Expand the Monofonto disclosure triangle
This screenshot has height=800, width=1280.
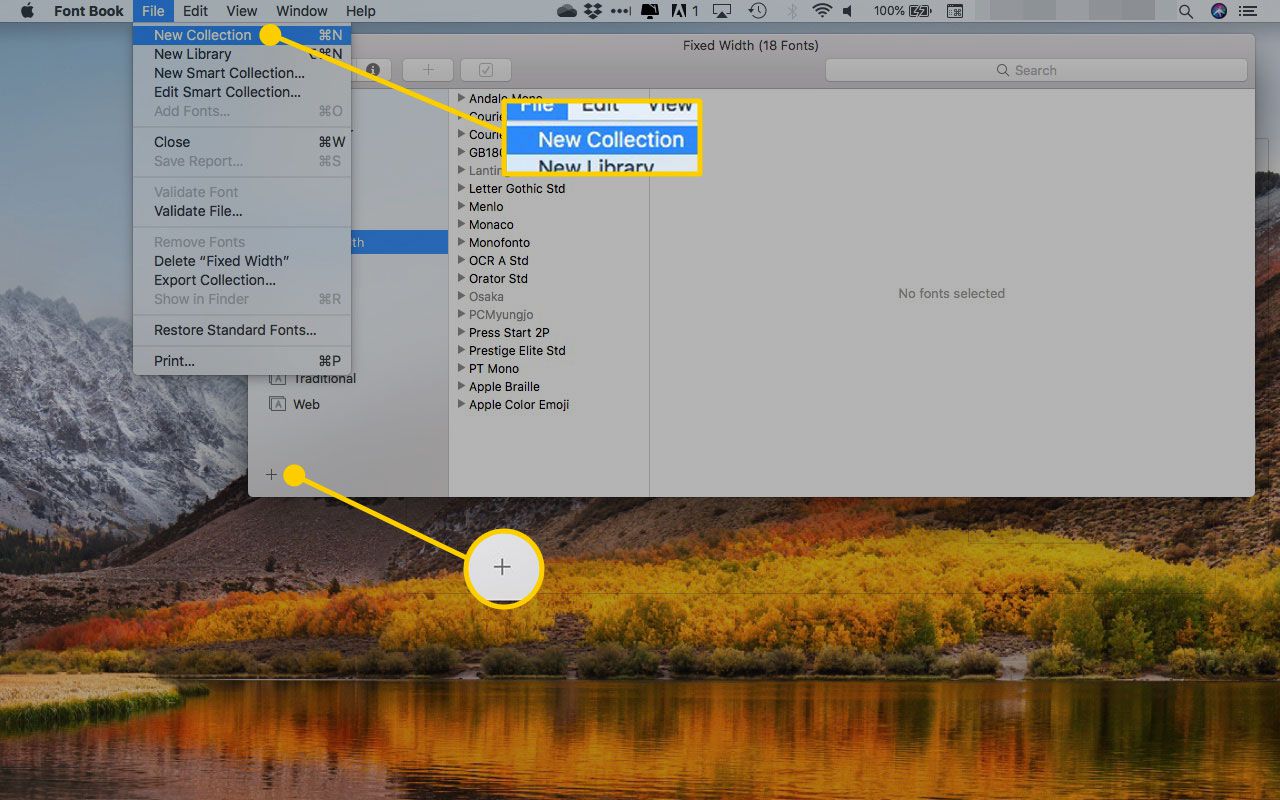point(462,242)
